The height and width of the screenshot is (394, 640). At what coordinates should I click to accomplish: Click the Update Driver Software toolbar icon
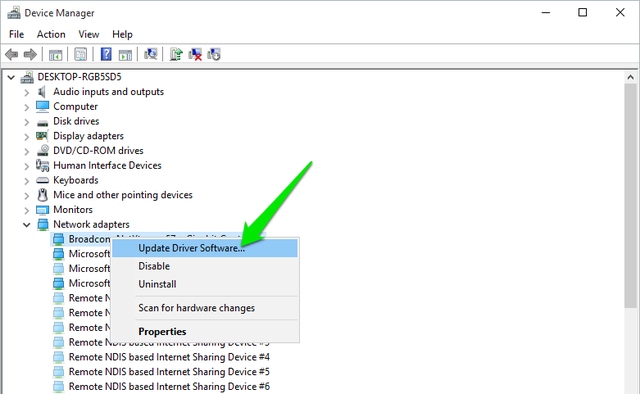click(176, 54)
